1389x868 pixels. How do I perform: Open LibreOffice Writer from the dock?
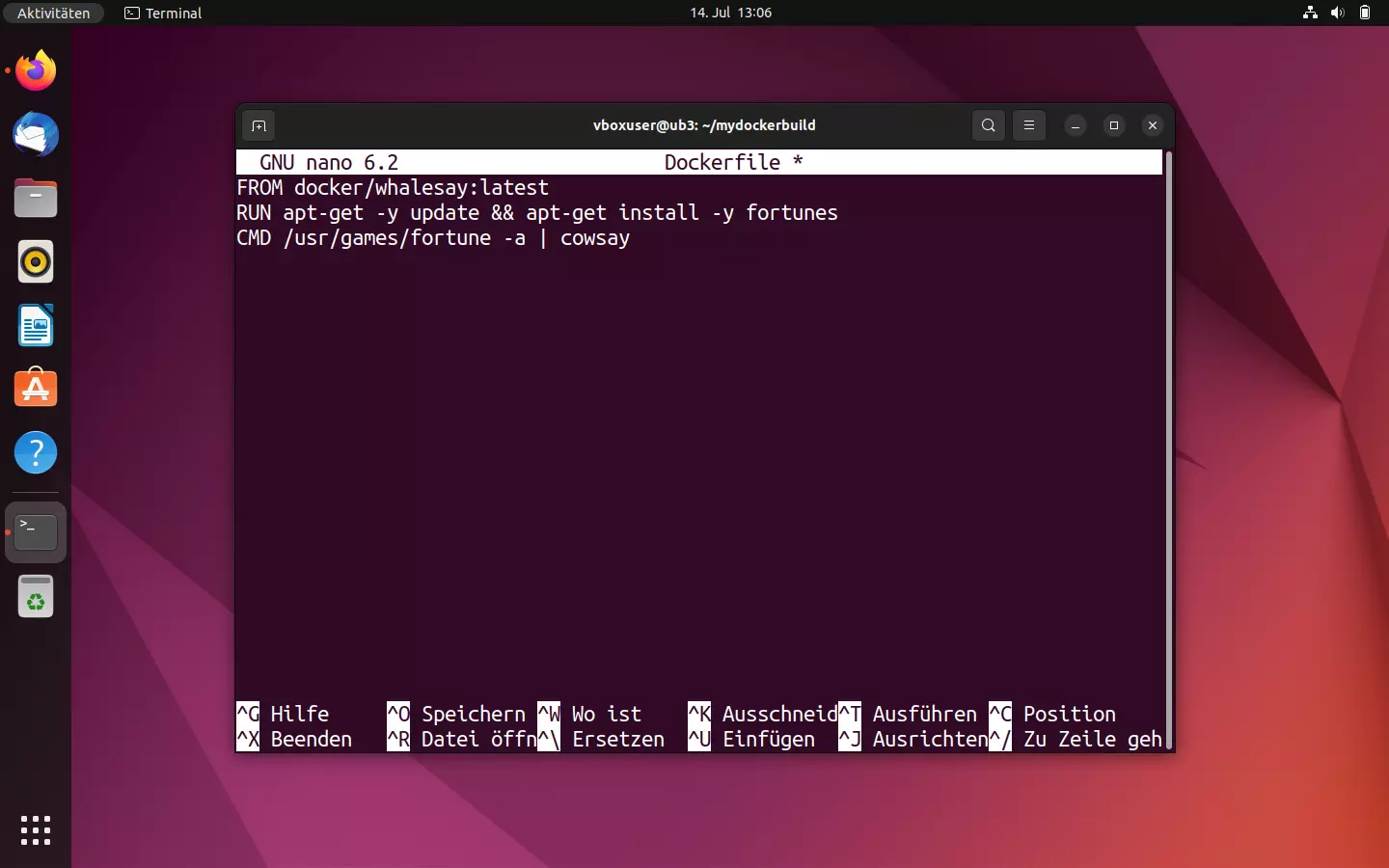pyautogui.click(x=35, y=325)
